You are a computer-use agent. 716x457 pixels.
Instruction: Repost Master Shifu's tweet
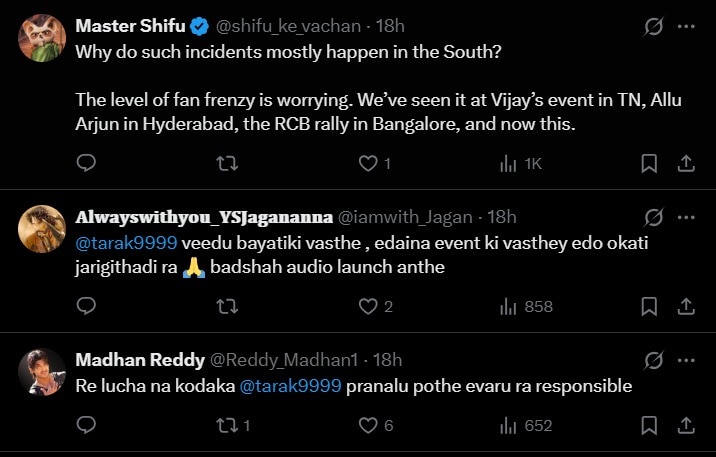[x=227, y=163]
